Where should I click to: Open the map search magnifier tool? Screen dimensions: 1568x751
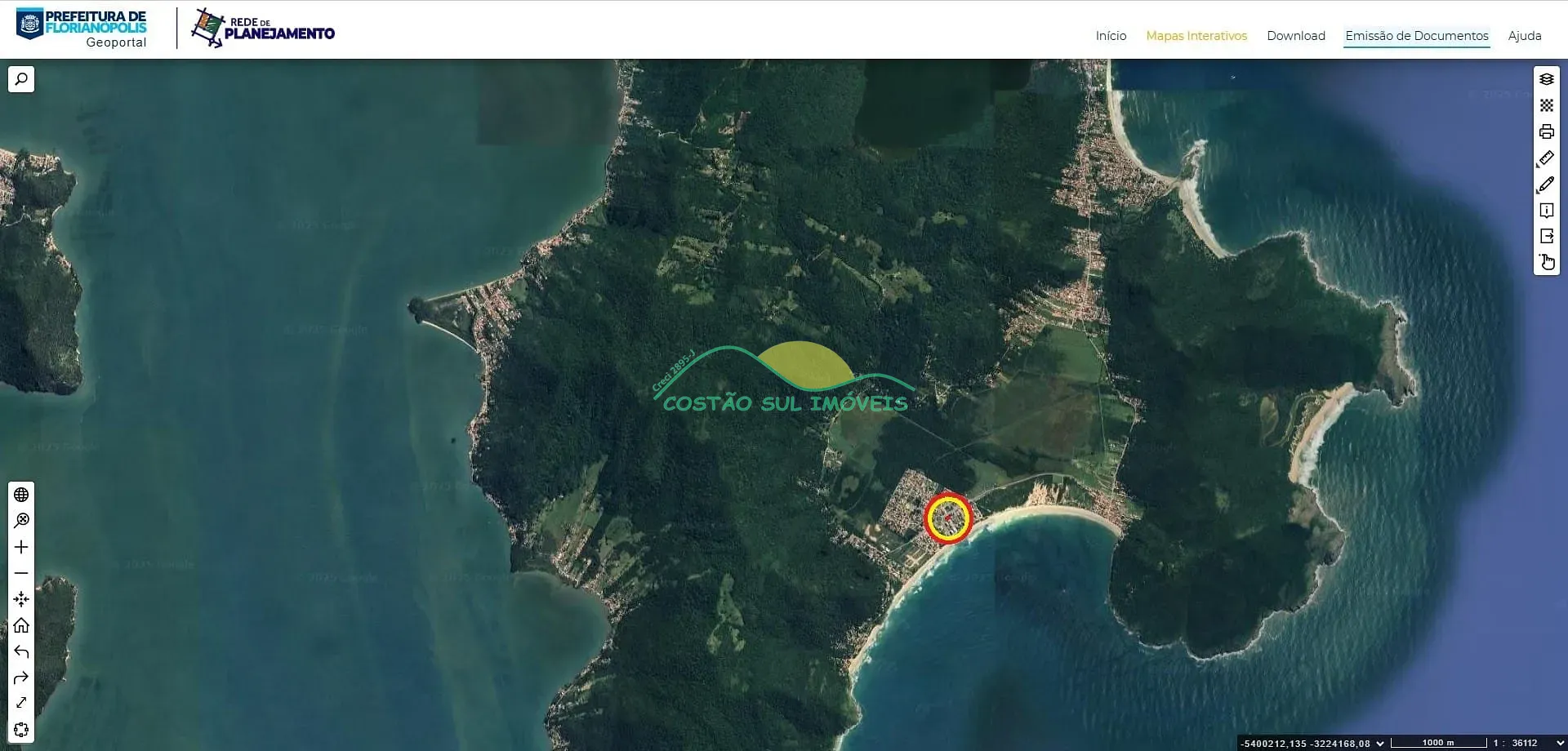(21, 79)
